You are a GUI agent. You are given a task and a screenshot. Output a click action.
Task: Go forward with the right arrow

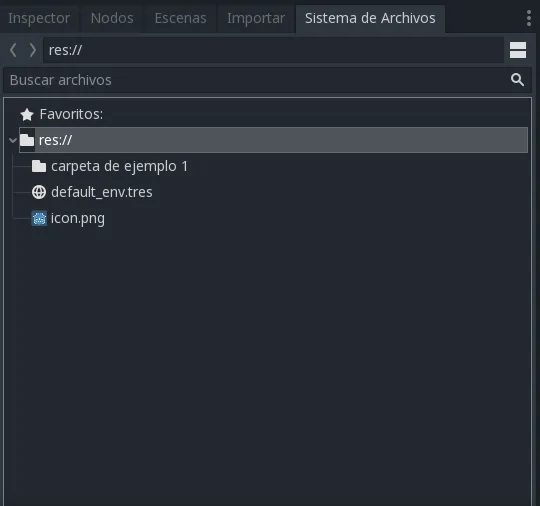click(32, 50)
